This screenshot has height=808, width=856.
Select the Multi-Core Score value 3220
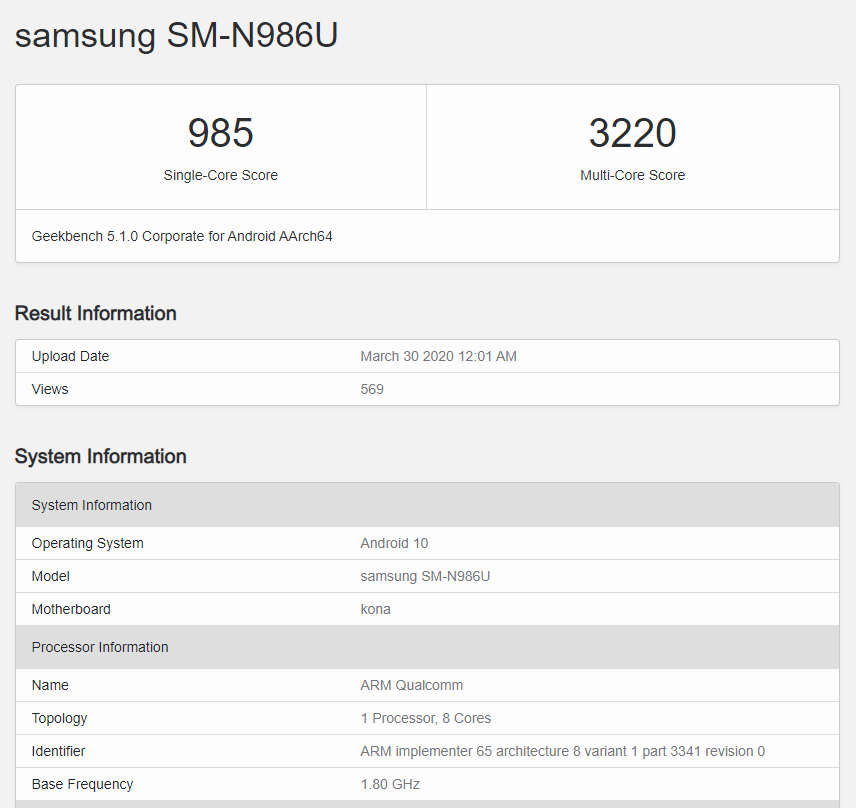tap(632, 133)
